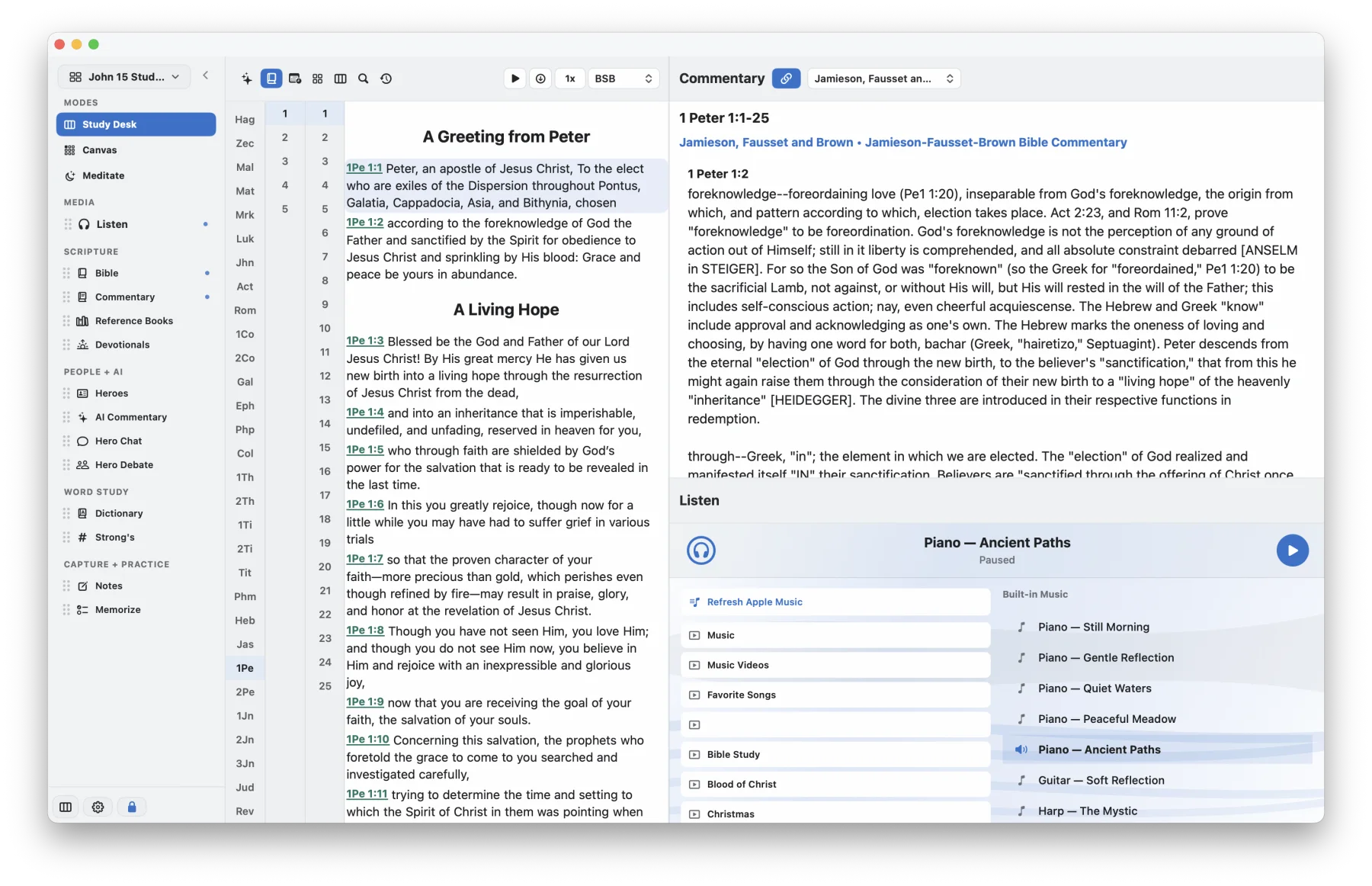Open the Music playlist
Viewport: 1372px width, 886px height.
[x=835, y=635]
